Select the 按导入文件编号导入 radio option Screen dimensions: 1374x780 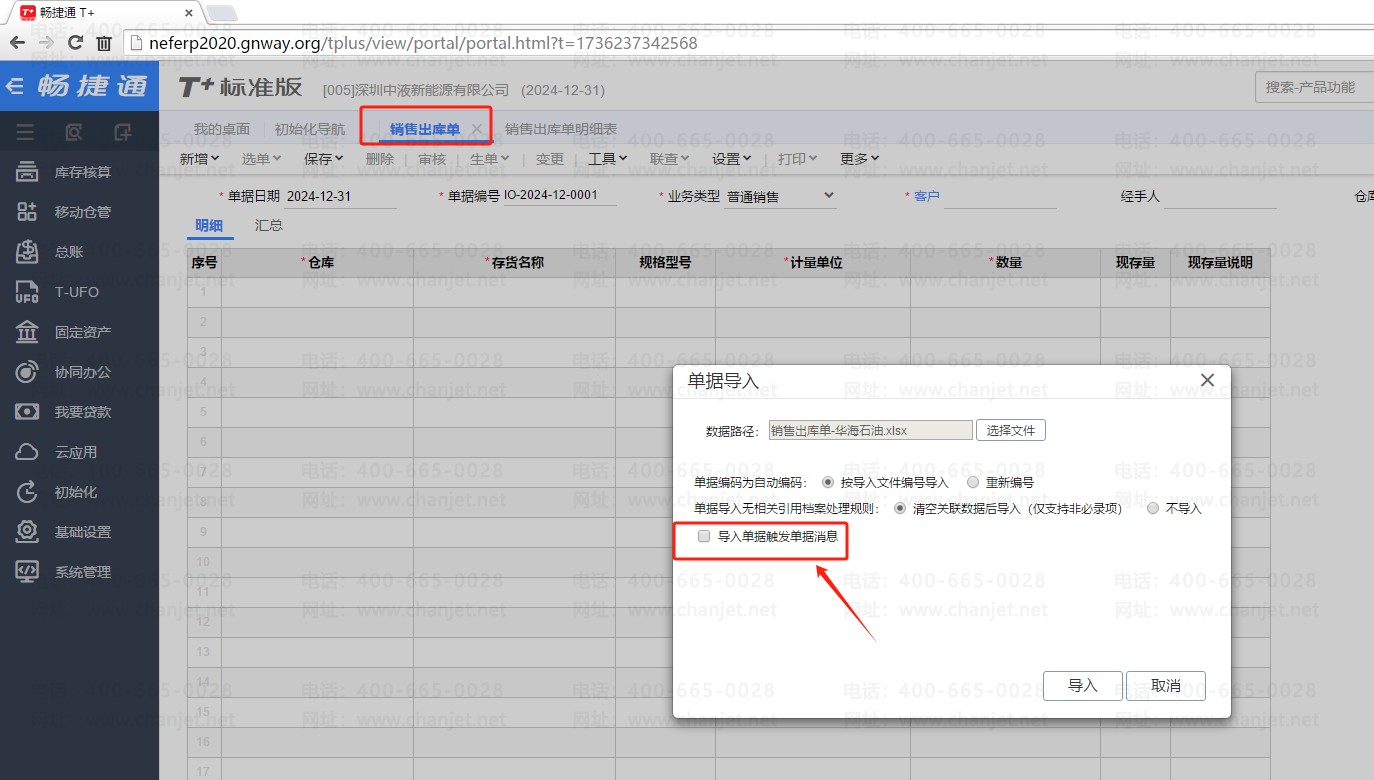827,482
